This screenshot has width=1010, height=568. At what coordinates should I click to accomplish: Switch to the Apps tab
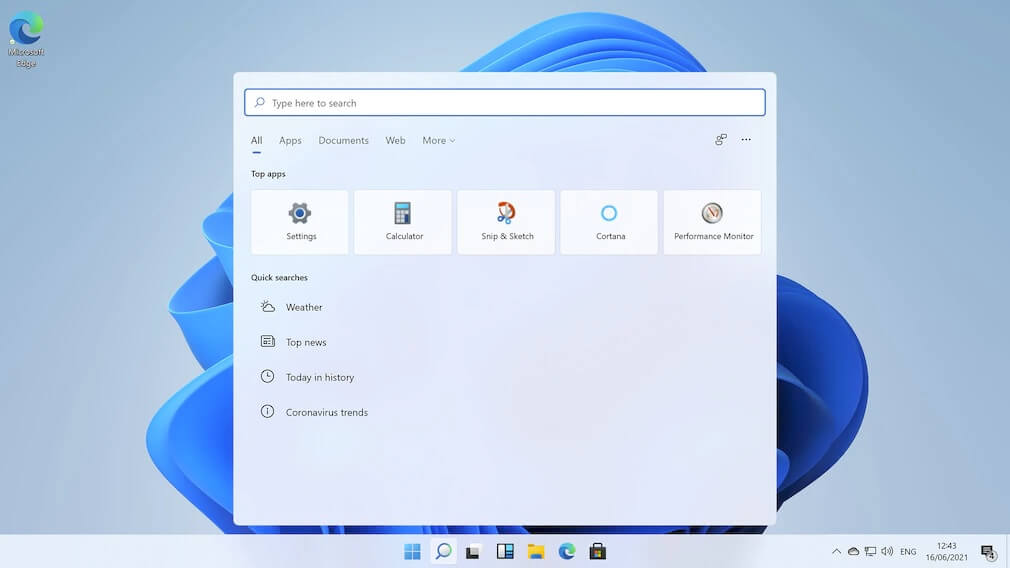tap(290, 141)
